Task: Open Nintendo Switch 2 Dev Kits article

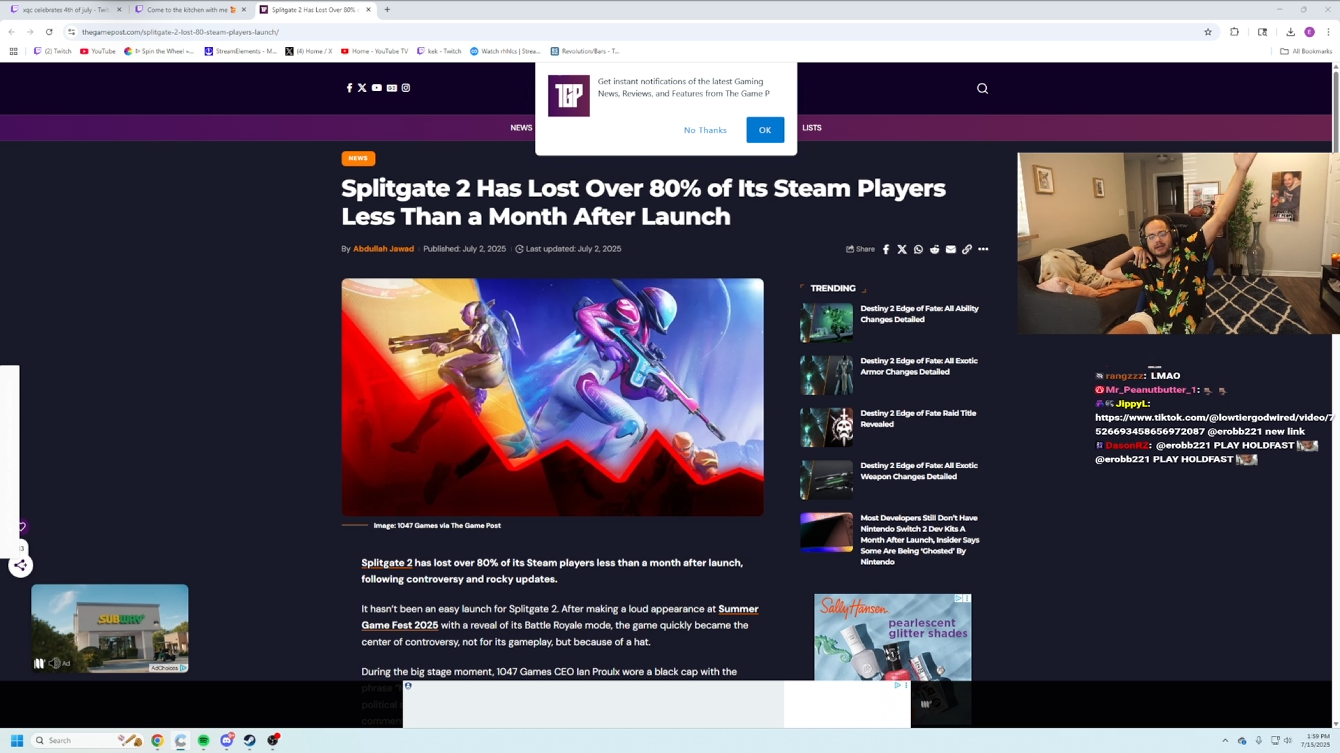Action: pos(920,540)
